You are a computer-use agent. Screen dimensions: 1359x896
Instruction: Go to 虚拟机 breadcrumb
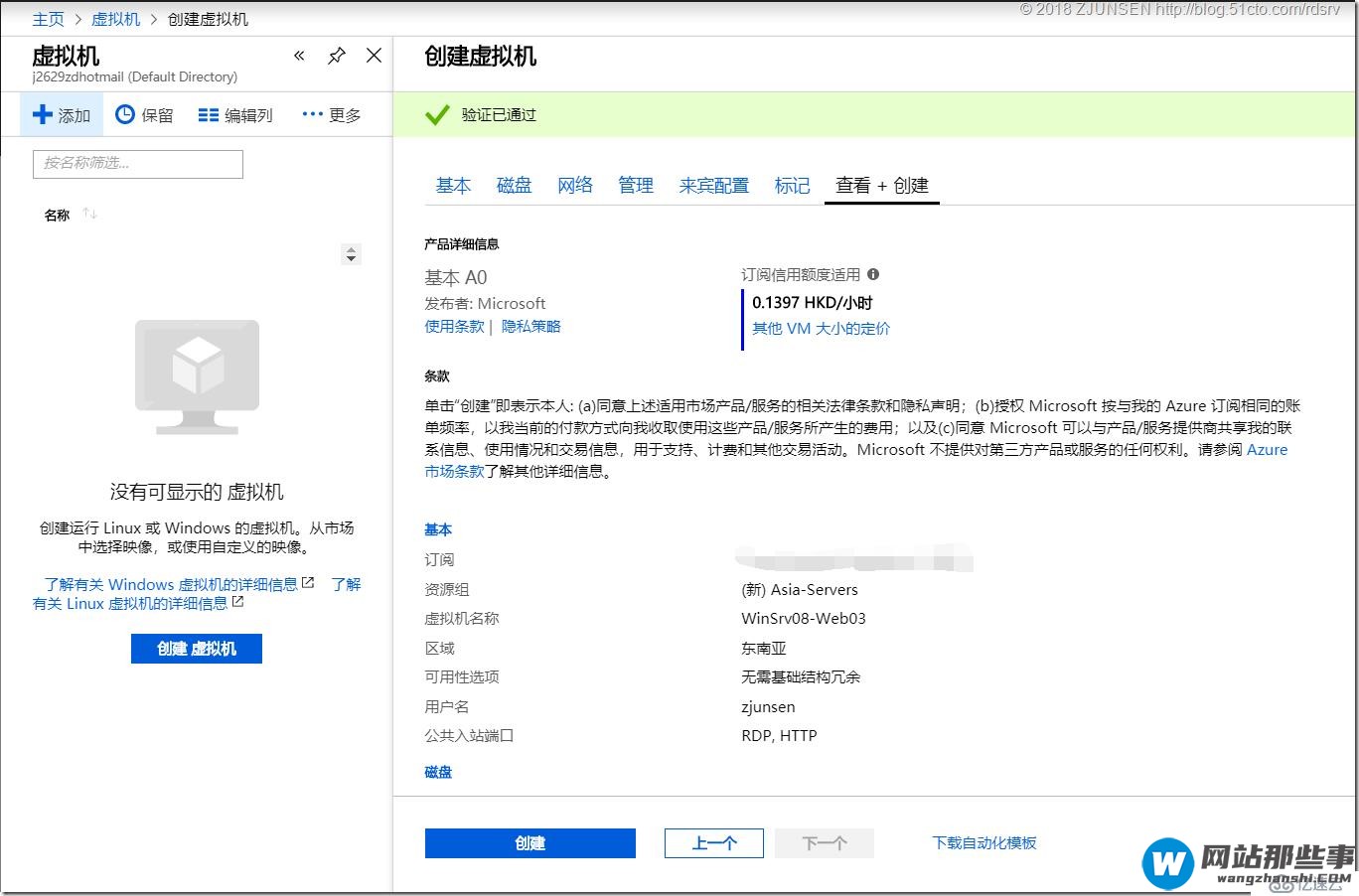click(115, 19)
